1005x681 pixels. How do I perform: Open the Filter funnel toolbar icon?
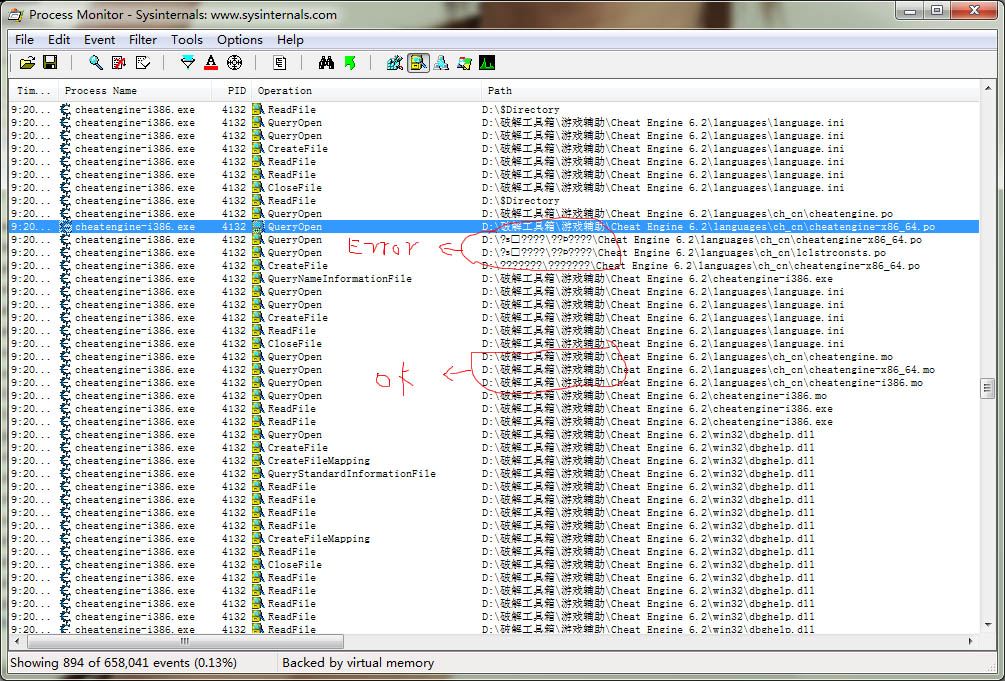pyautogui.click(x=188, y=63)
